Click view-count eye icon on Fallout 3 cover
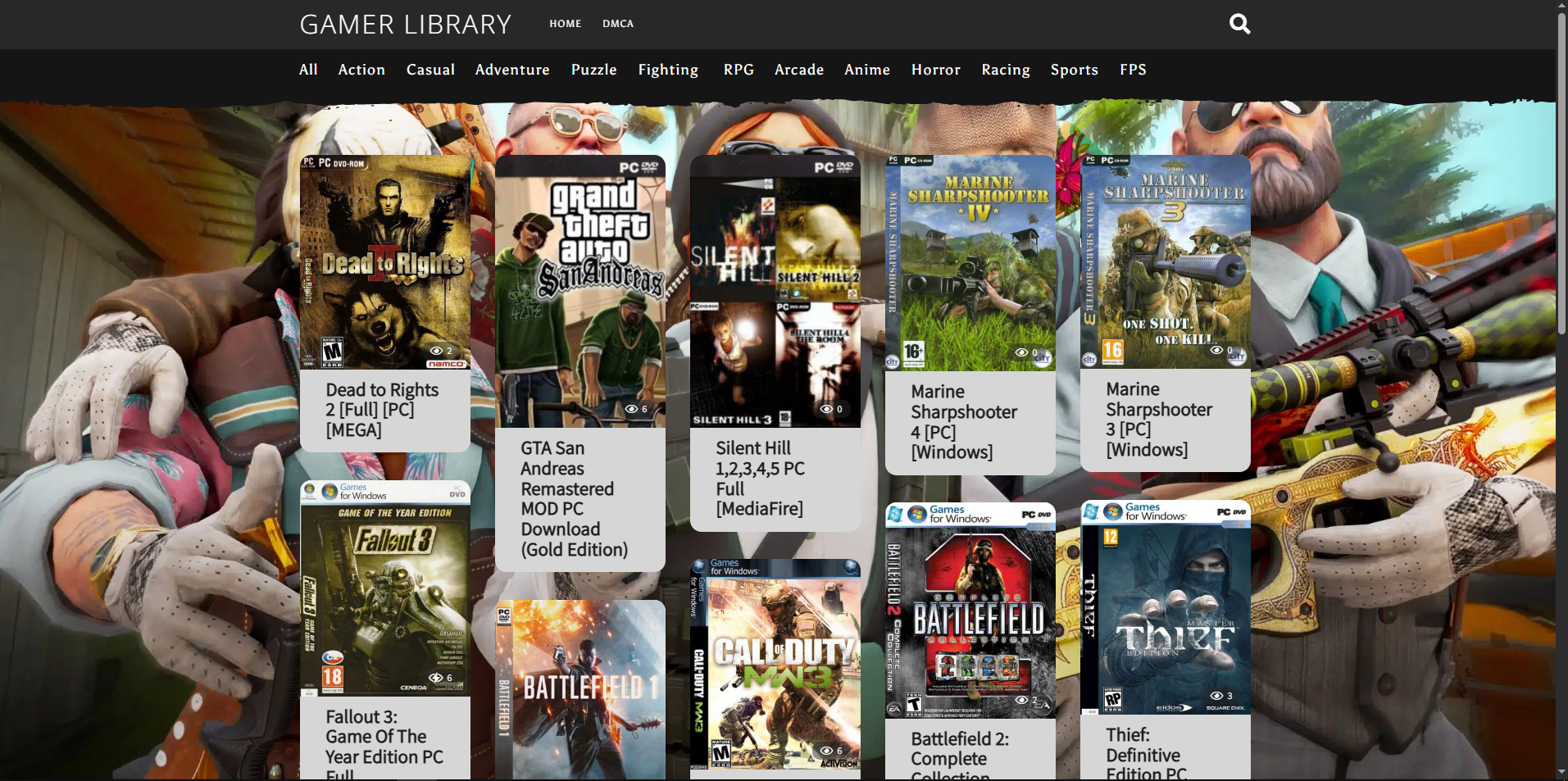Viewport: 1568px width, 781px height. 437,678
